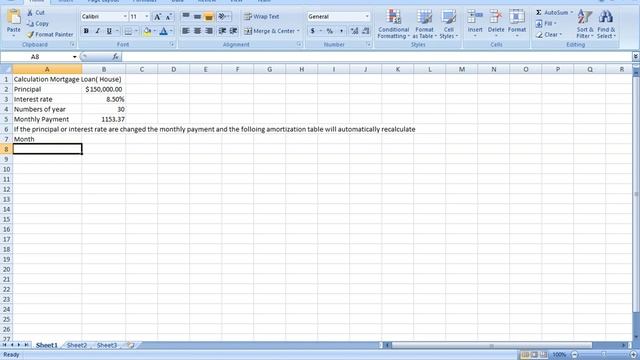The width and height of the screenshot is (640, 360).
Task: Select cell B2 with $150,000.00
Action: tap(104, 89)
